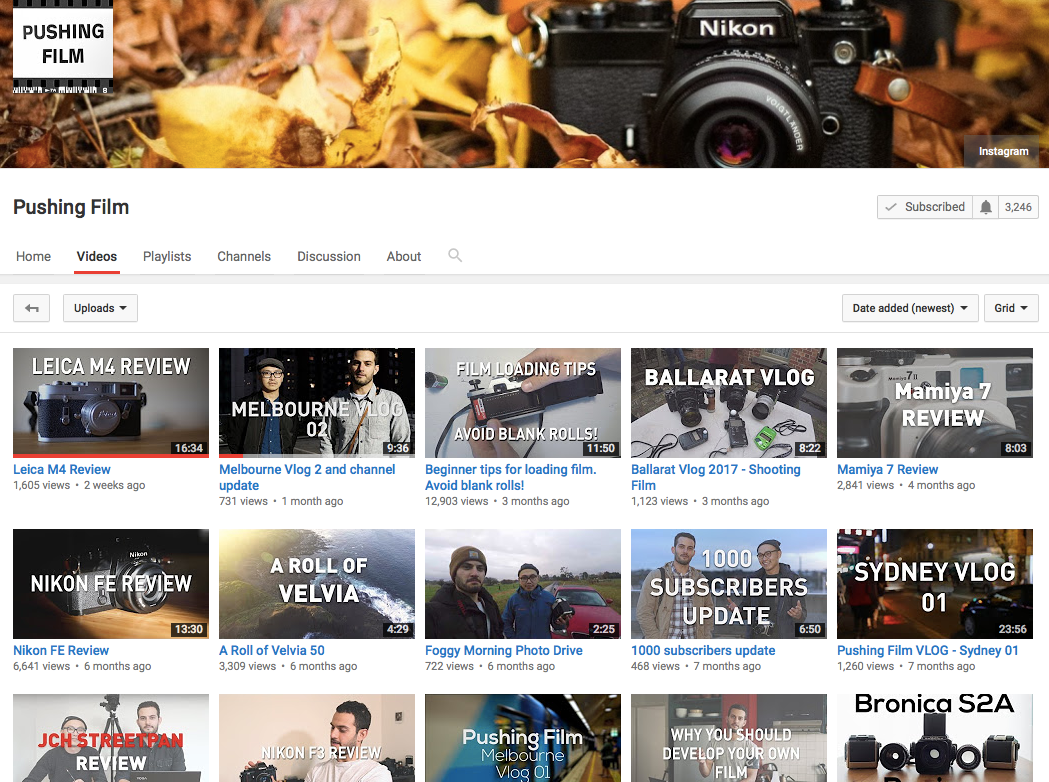1049x782 pixels.
Task: Click the 3,246 subscriber count
Action: [x=1018, y=207]
